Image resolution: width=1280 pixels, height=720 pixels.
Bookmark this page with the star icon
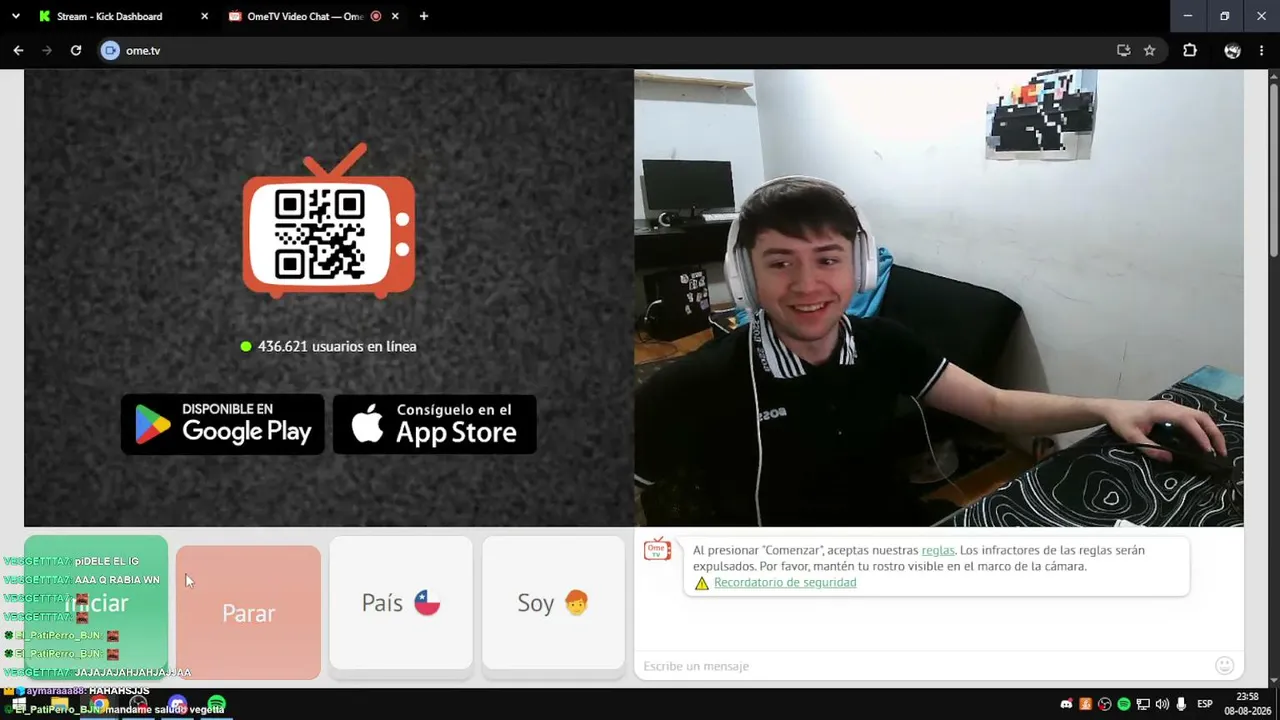1150,50
